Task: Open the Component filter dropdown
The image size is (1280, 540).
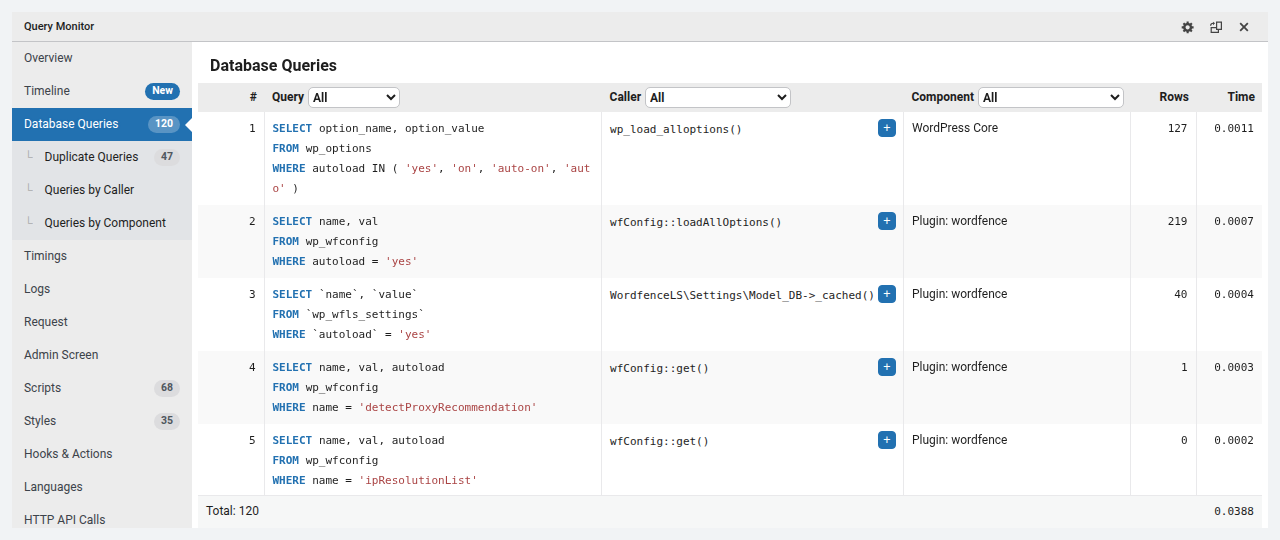Action: pos(1051,97)
